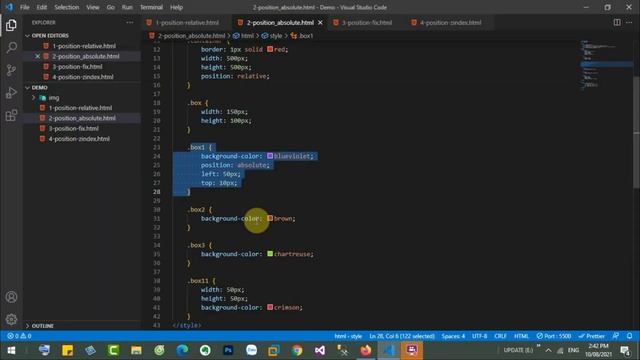Switch to 1-position-relative.html tab
The height and width of the screenshot is (360, 640).
187,22
